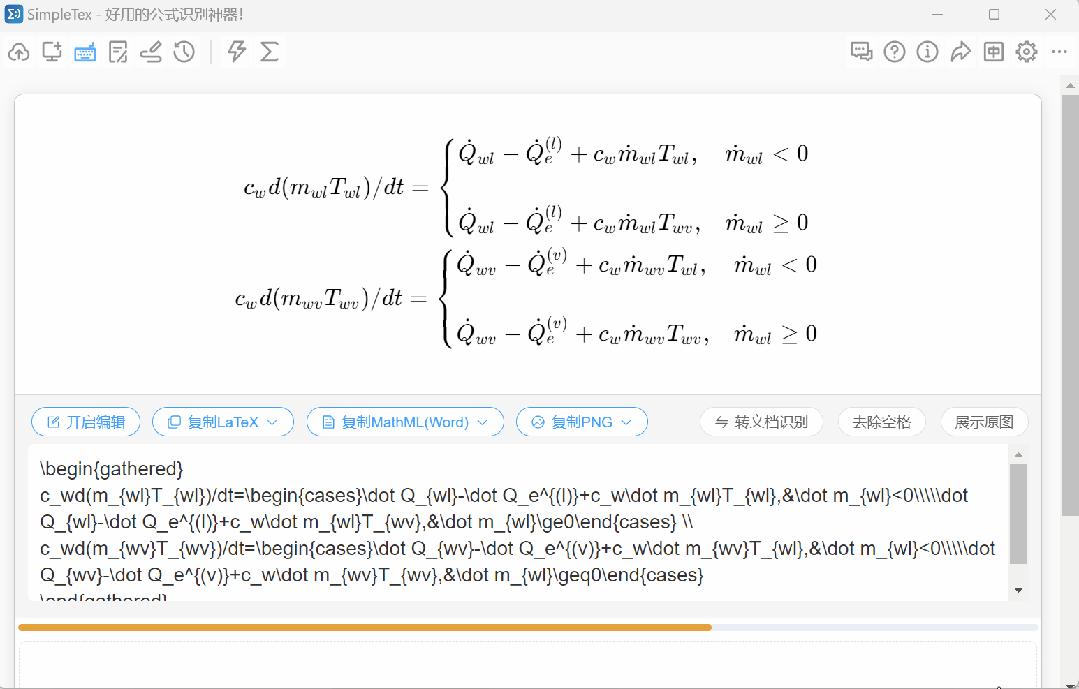Maximize the SimpleTex window
The height and width of the screenshot is (689, 1079).
click(x=994, y=14)
